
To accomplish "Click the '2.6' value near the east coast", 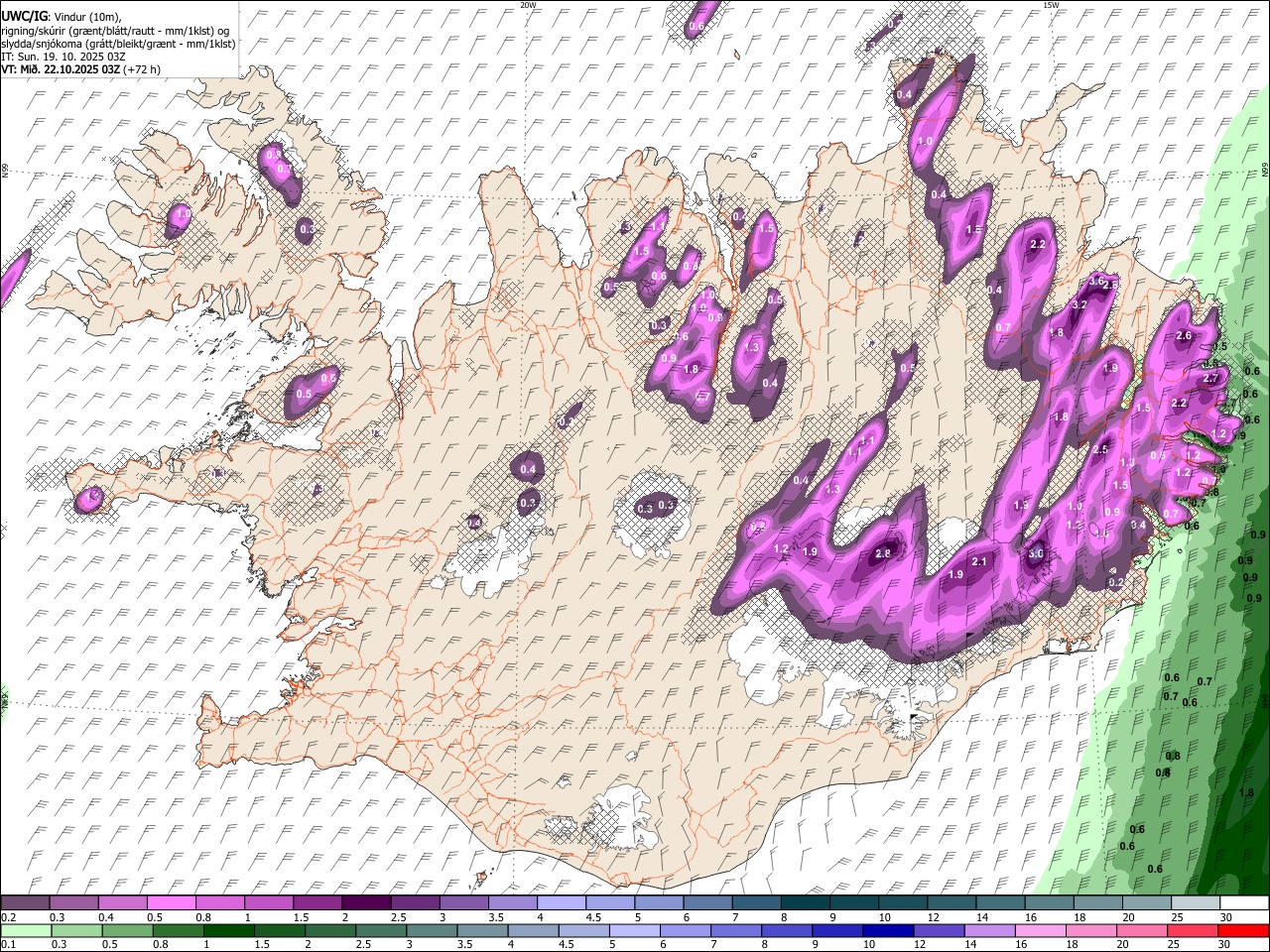I will [1183, 336].
